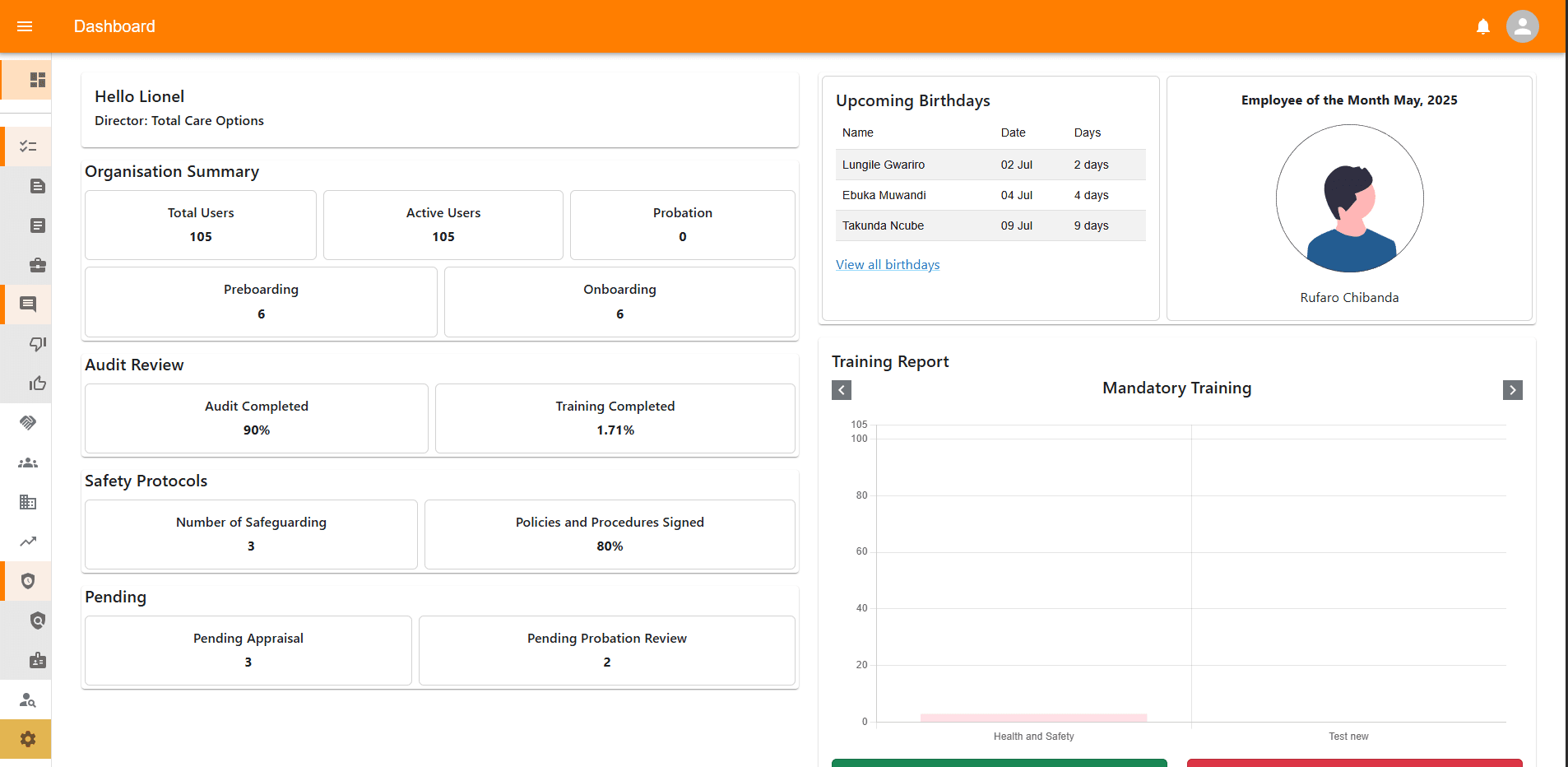The image size is (1568, 767).
Task: Click the briefcase icon in sidebar
Action: pos(37,265)
